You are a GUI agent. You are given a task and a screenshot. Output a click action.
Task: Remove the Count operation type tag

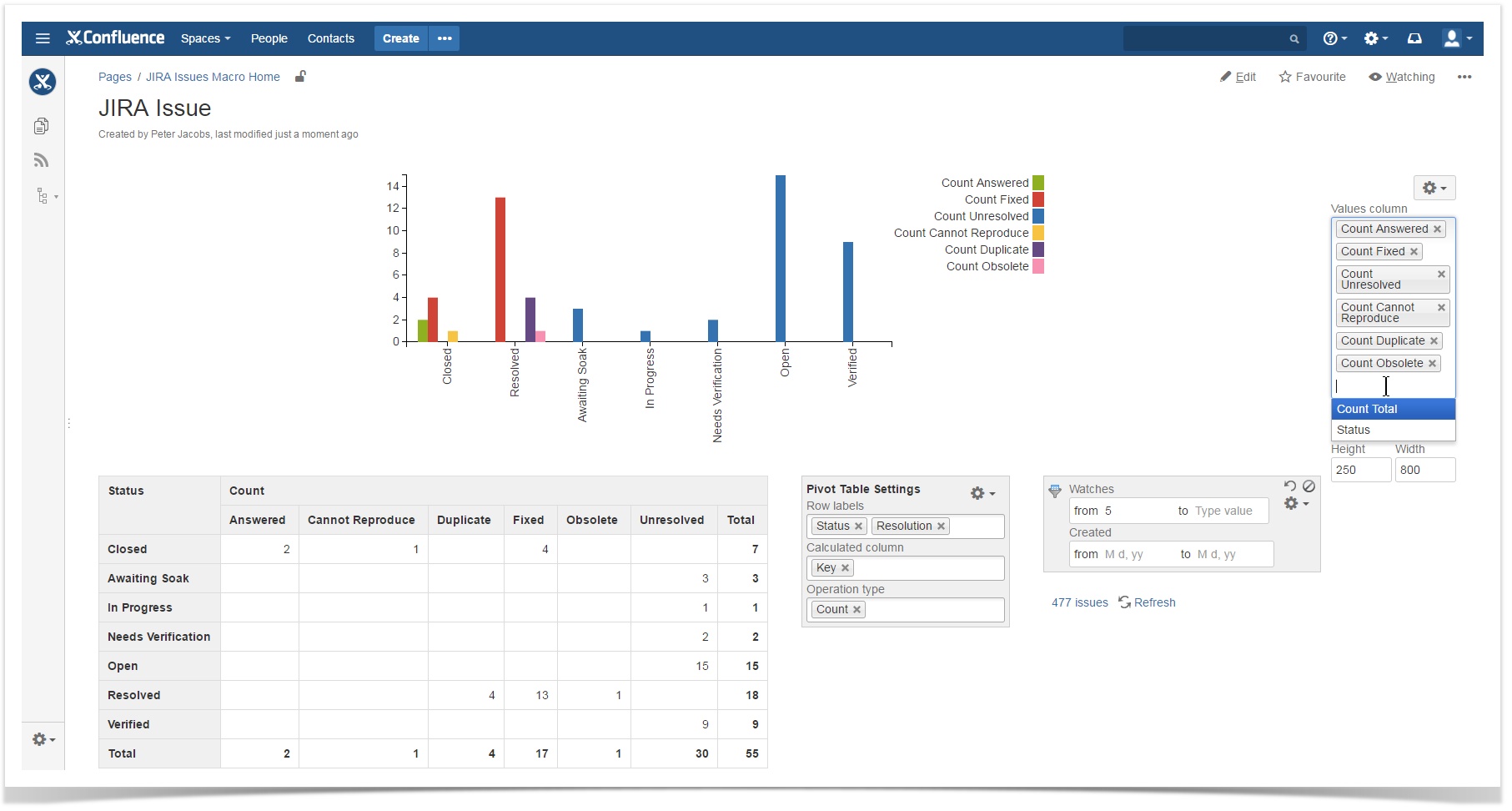[856, 609]
